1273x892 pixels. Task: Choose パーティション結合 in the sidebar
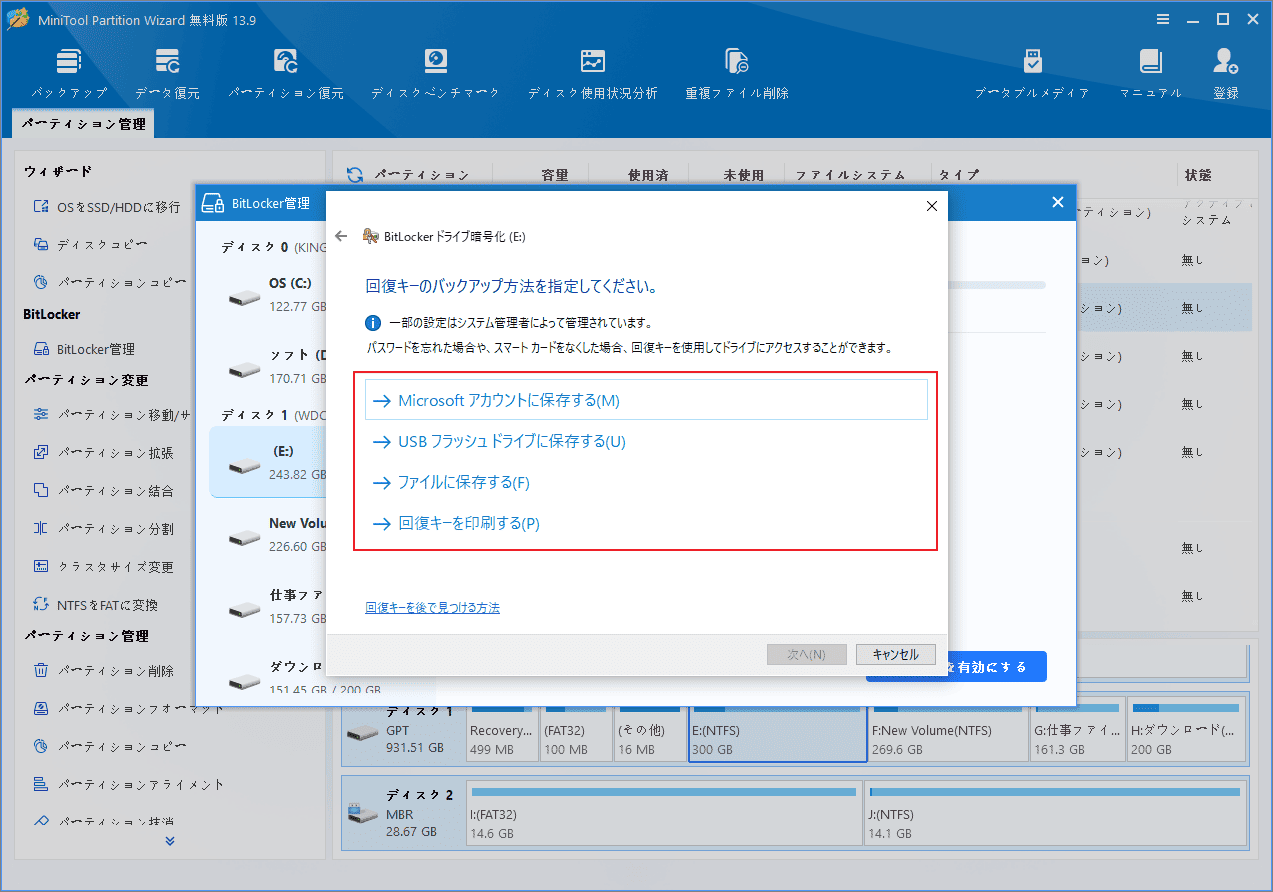(x=104, y=491)
